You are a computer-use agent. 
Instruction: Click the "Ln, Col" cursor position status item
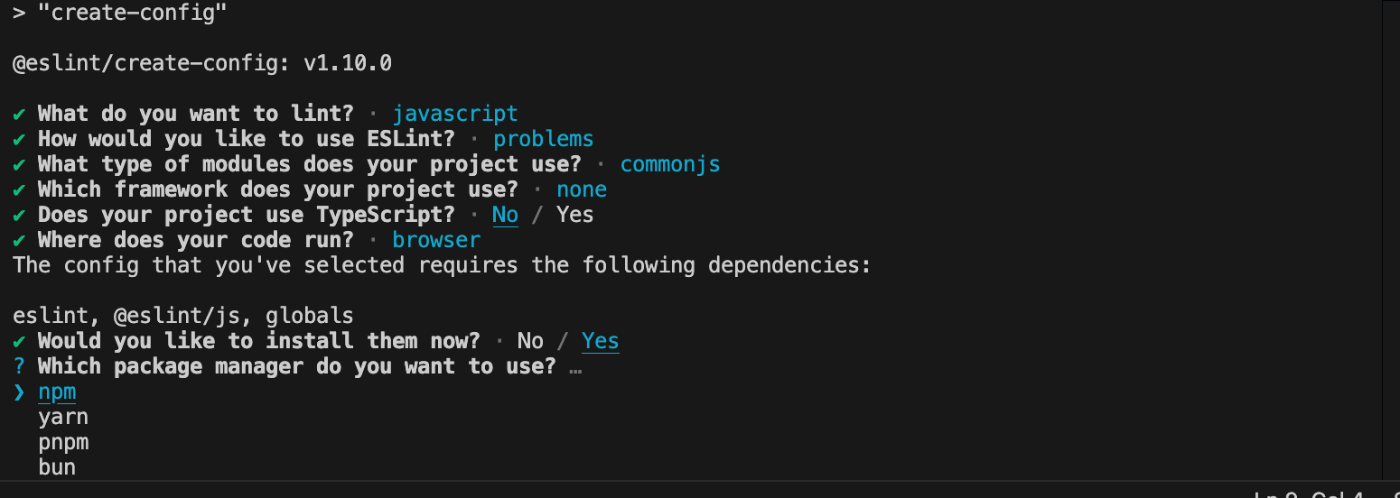[1310, 494]
